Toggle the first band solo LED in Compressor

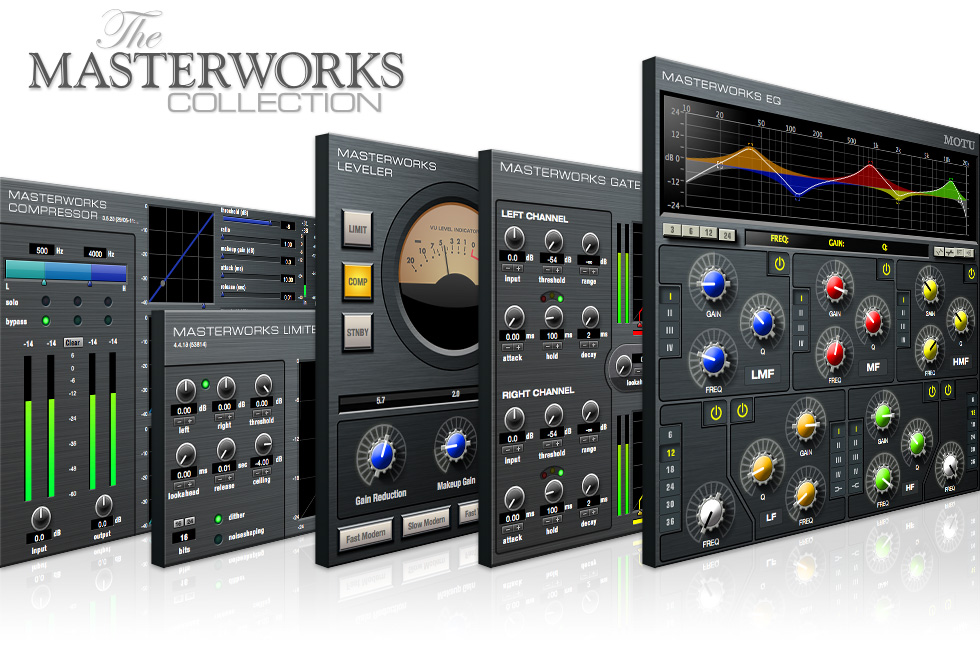(x=46, y=301)
